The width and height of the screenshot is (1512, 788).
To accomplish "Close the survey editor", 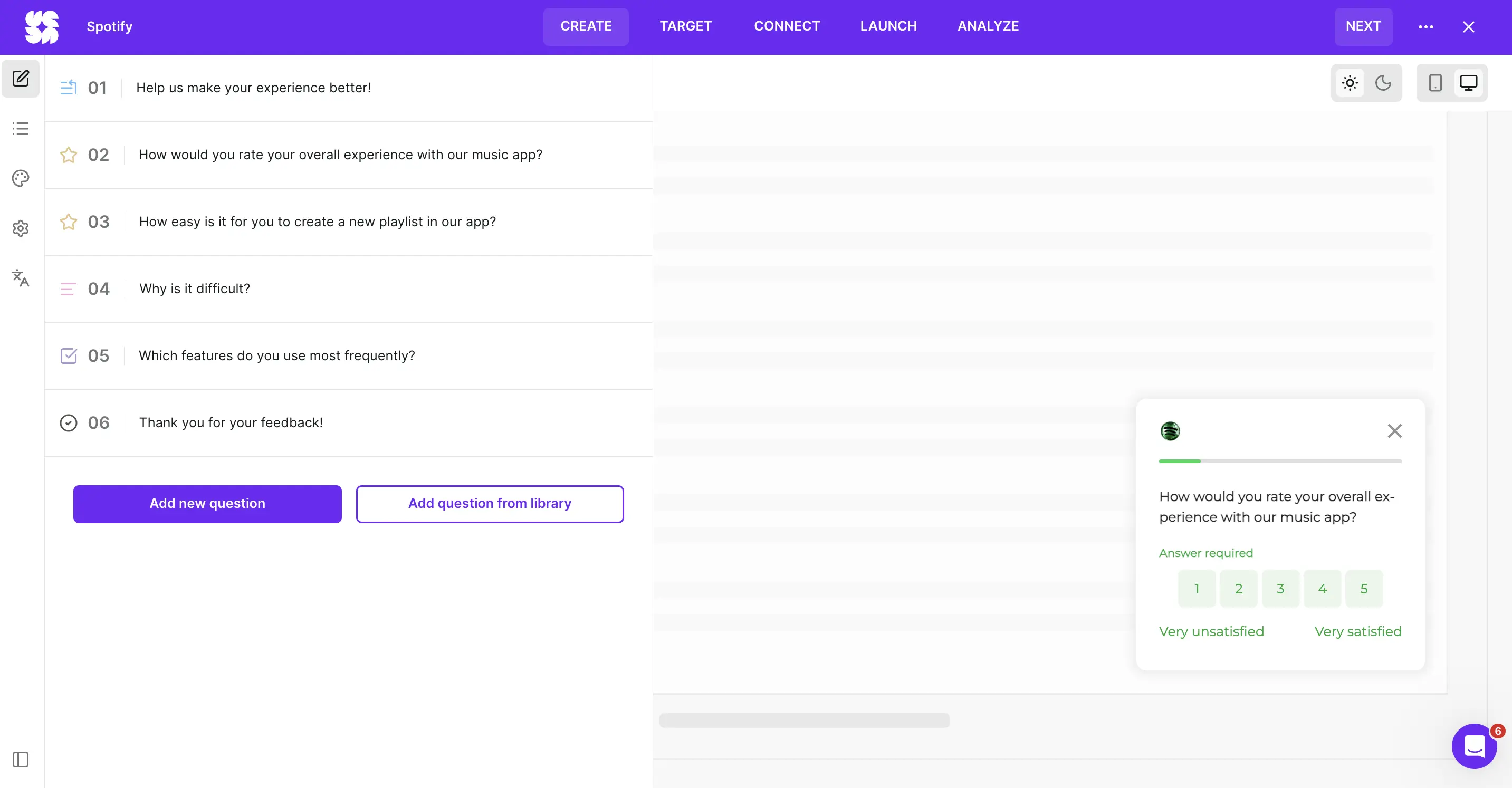I will pos(1469,26).
